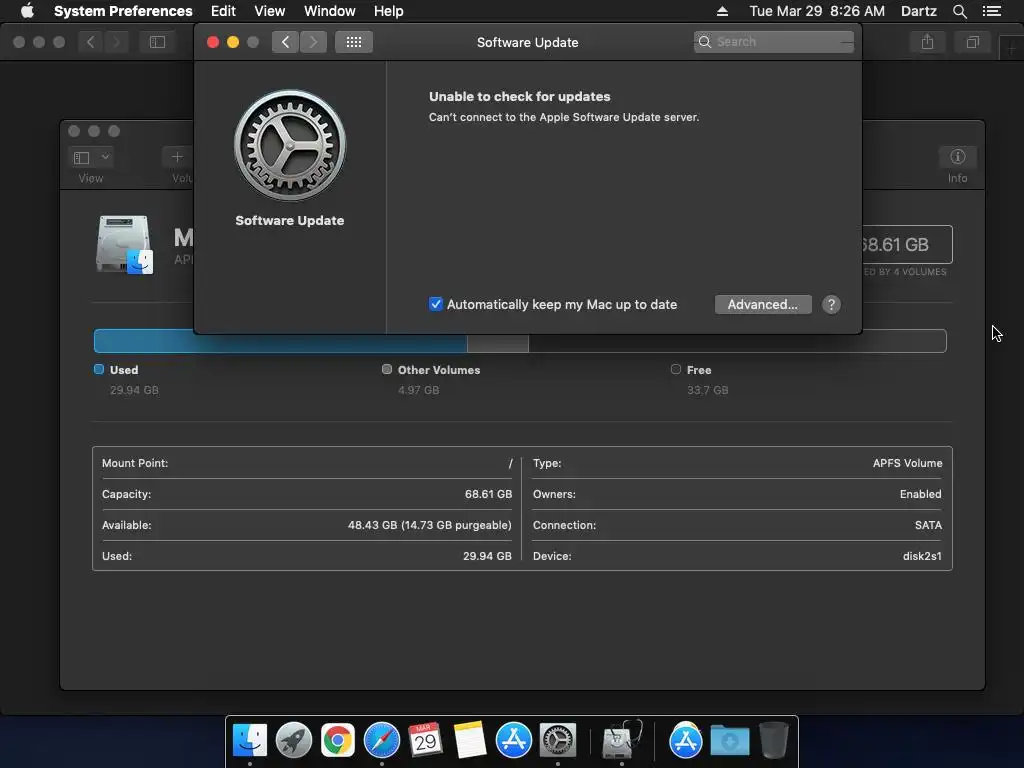This screenshot has height=768, width=1024.
Task: Click the add Volume plus button in Disk Utility
Action: [177, 157]
